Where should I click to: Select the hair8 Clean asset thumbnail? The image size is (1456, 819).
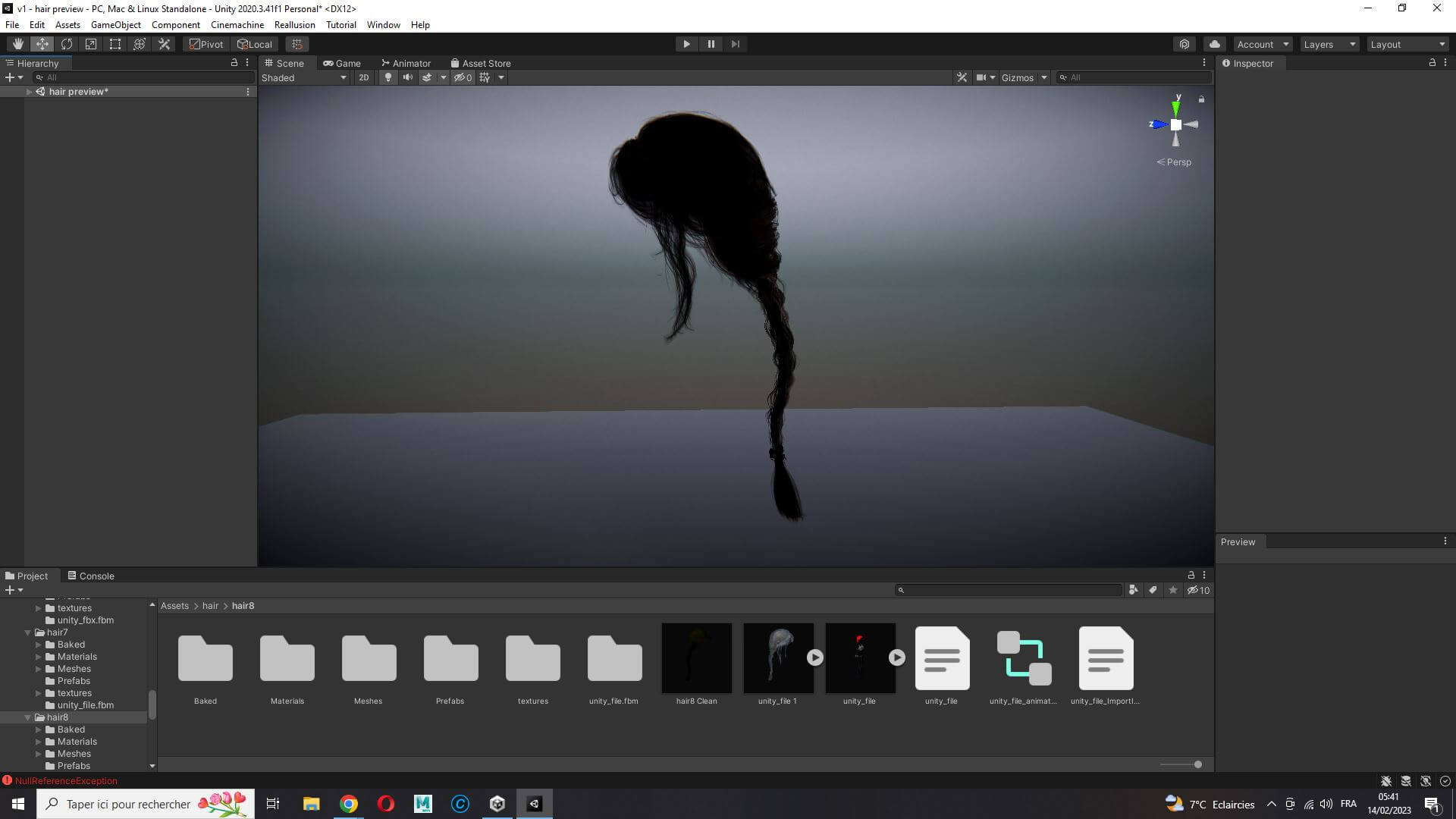coord(696,658)
